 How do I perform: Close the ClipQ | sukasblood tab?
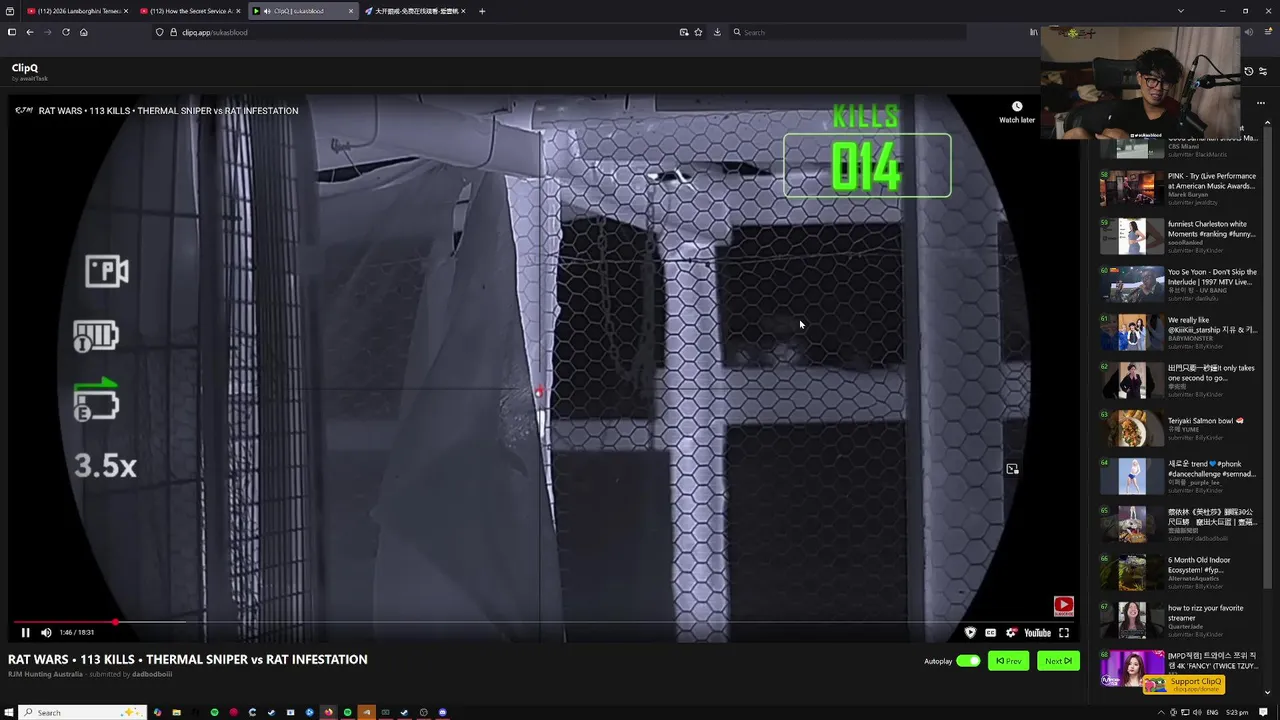[x=350, y=11]
